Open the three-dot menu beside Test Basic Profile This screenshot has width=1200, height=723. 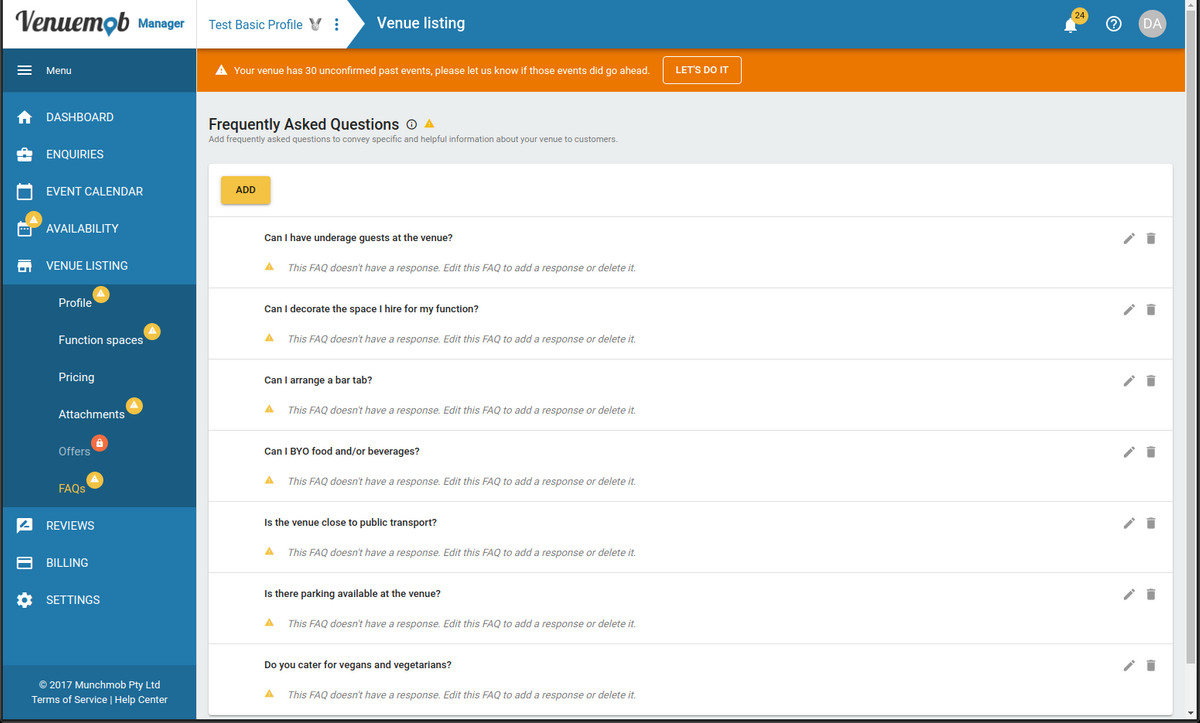pos(336,24)
